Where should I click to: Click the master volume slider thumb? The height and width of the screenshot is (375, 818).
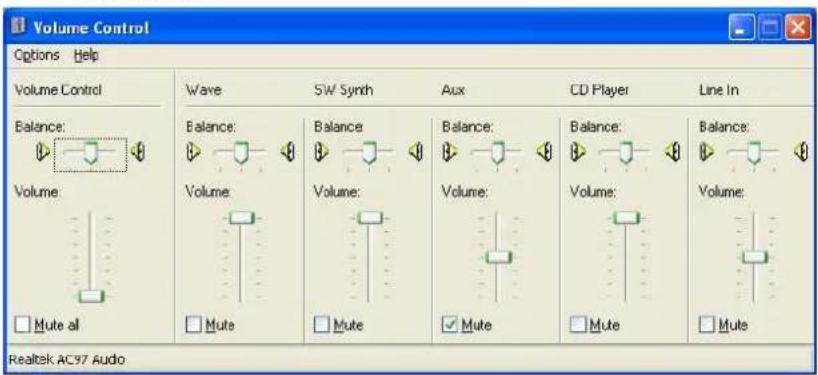(91, 296)
